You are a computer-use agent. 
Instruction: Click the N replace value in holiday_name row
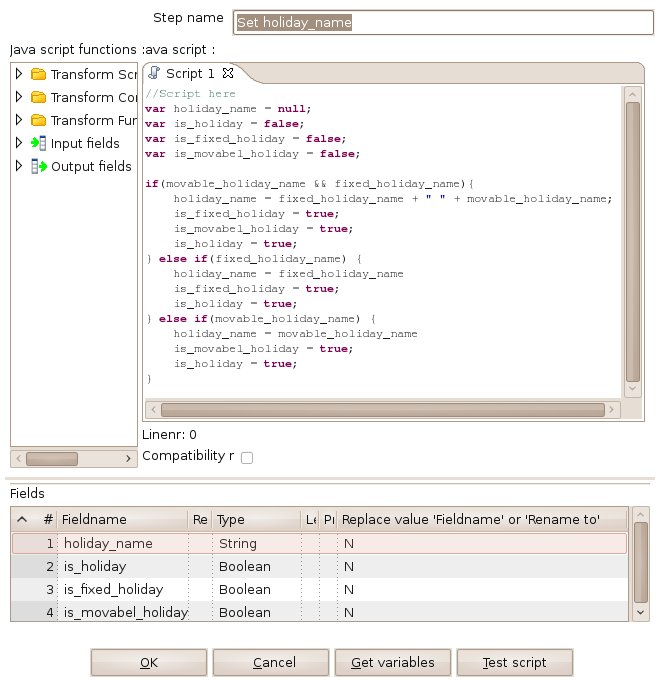(x=349, y=543)
